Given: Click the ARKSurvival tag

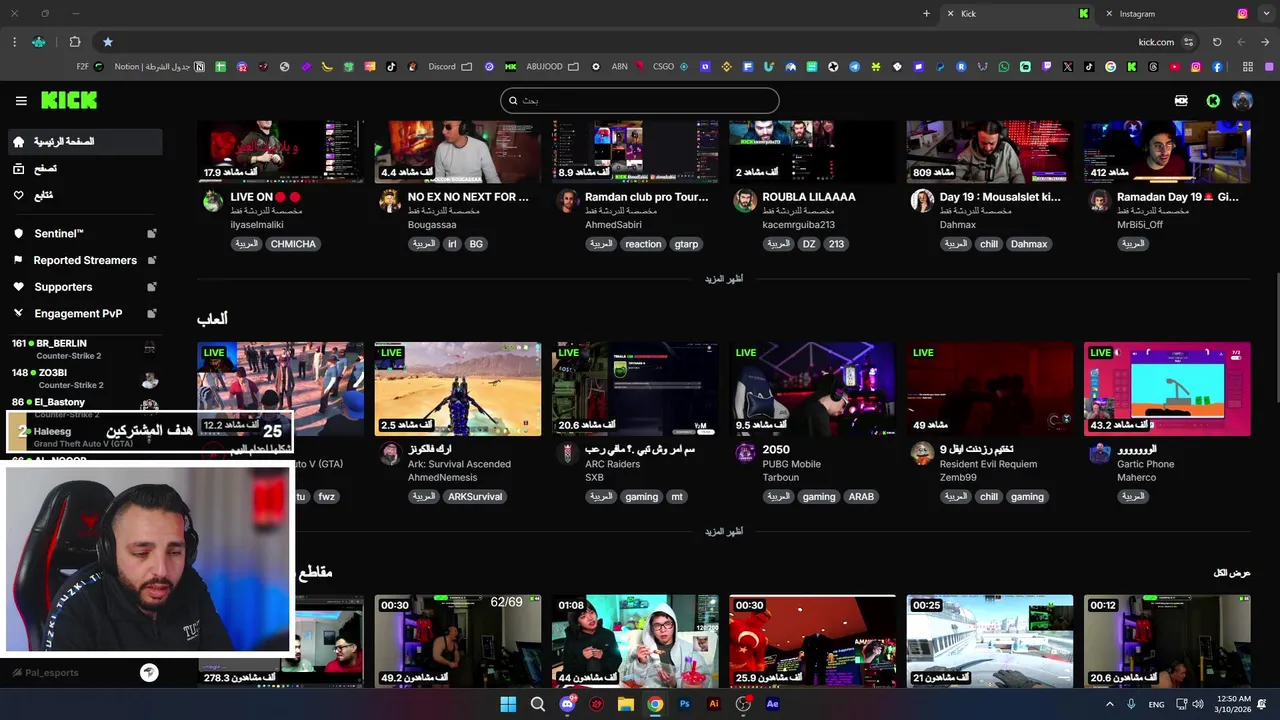Looking at the screenshot, I should tap(475, 497).
